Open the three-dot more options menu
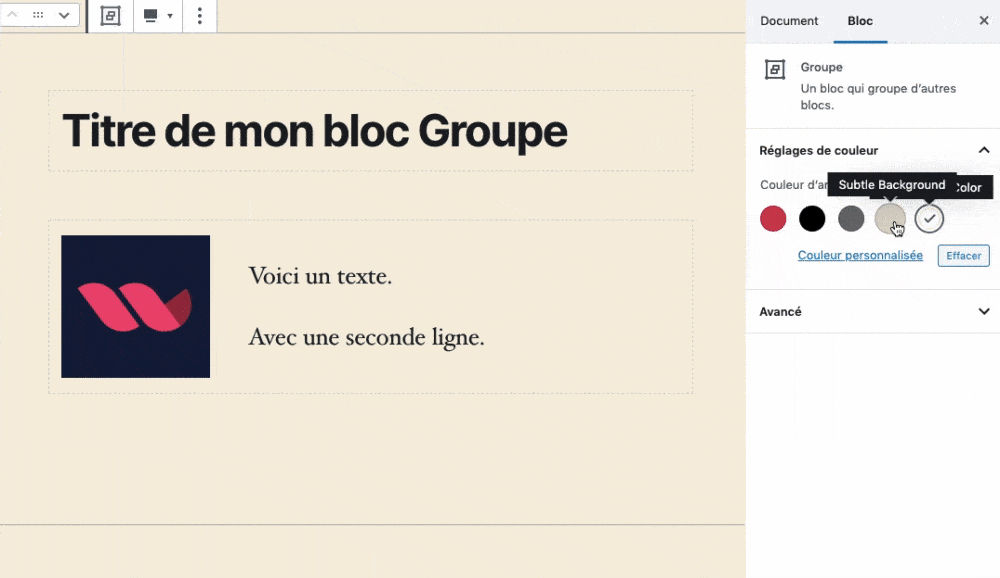The height and width of the screenshot is (578, 1000). point(200,16)
